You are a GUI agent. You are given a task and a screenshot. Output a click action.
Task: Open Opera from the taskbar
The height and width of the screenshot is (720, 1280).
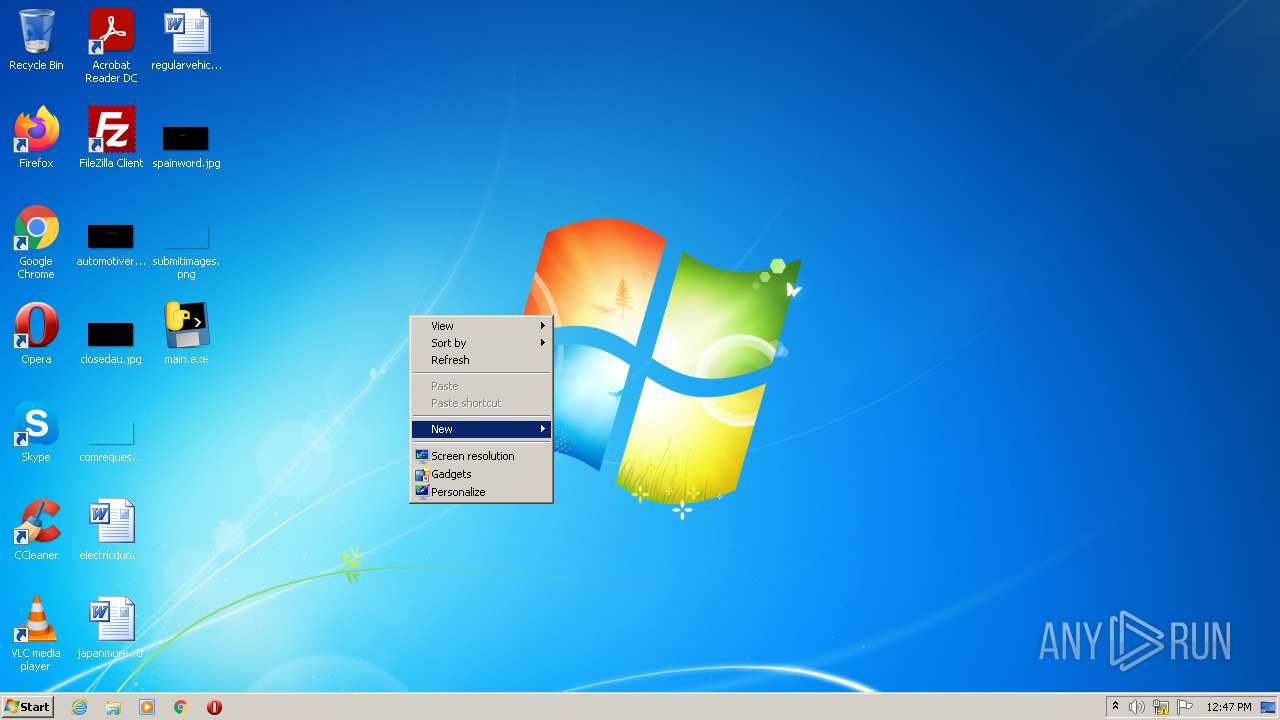pos(214,707)
